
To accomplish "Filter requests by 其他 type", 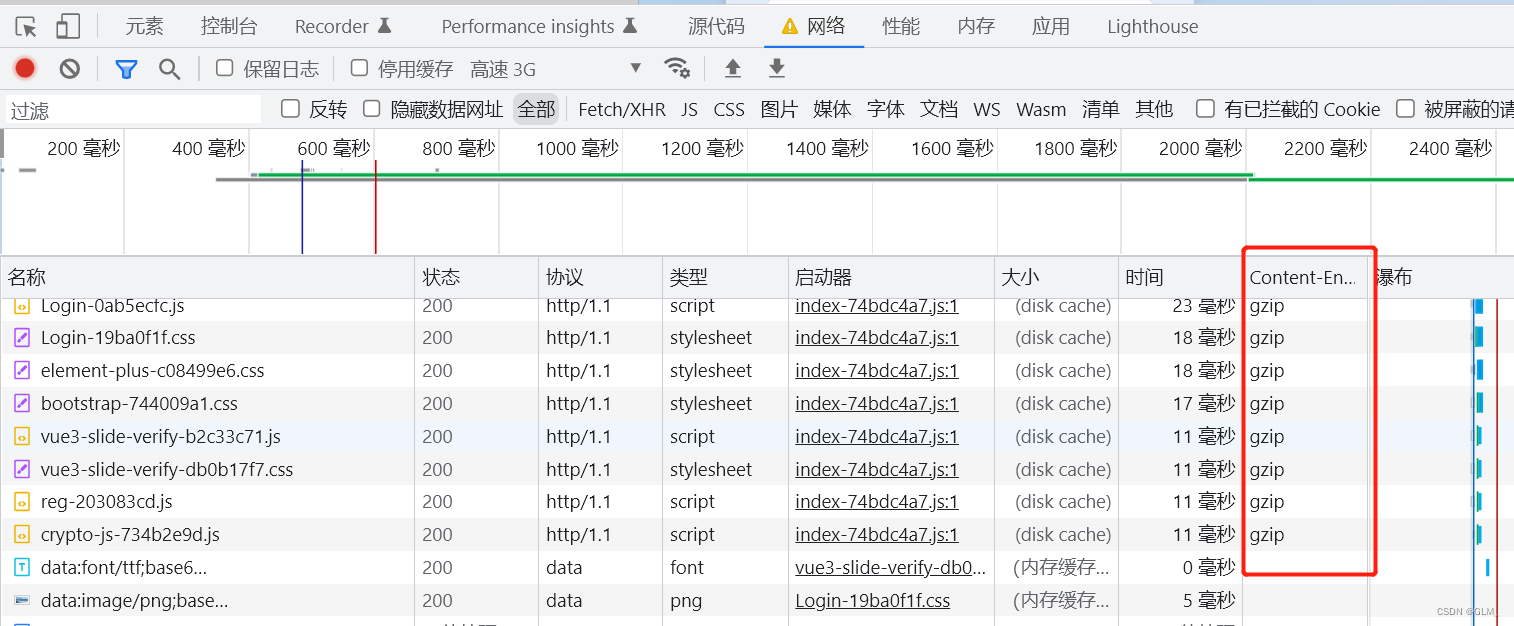I will 1154,109.
